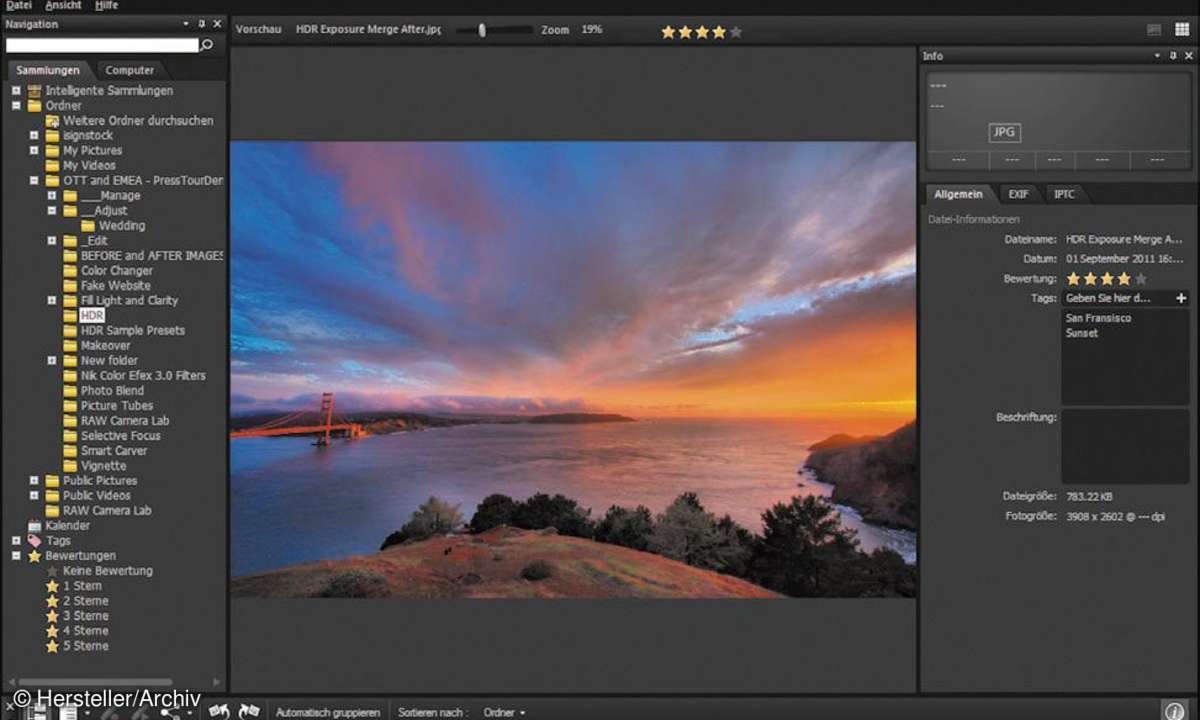Click the Navigation search input field

[x=102, y=45]
